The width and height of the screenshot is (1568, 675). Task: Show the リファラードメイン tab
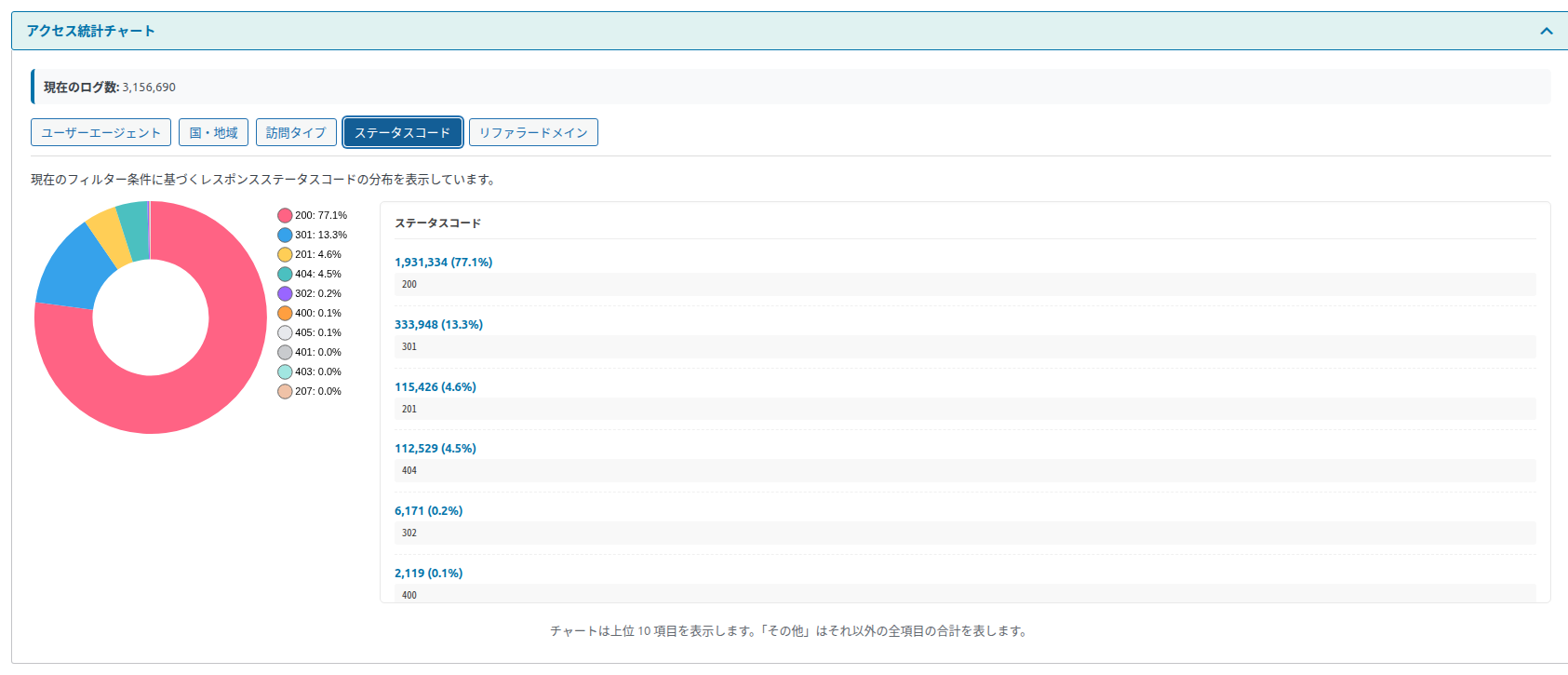click(x=533, y=132)
